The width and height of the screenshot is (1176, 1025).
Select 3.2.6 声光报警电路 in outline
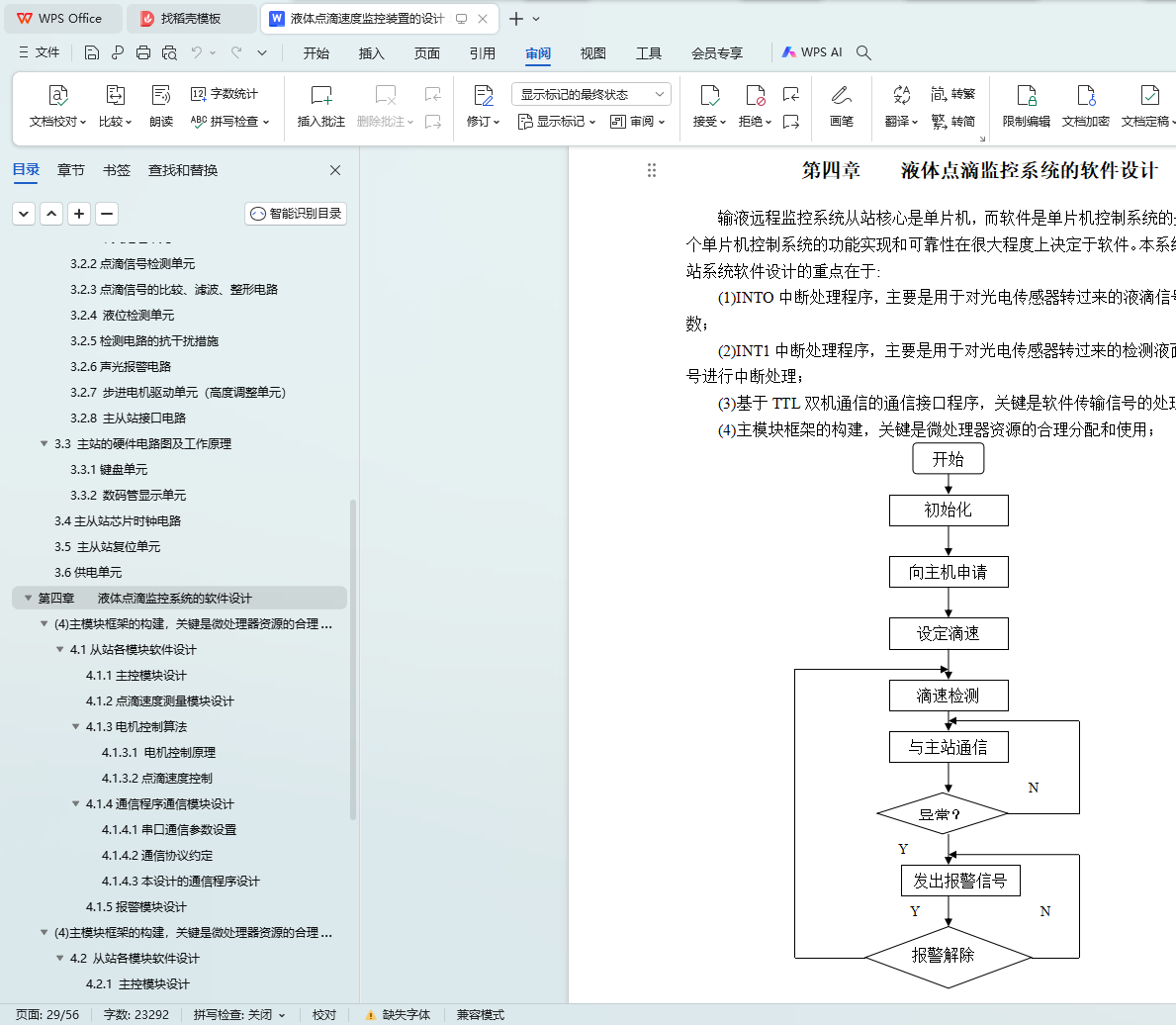(x=121, y=366)
